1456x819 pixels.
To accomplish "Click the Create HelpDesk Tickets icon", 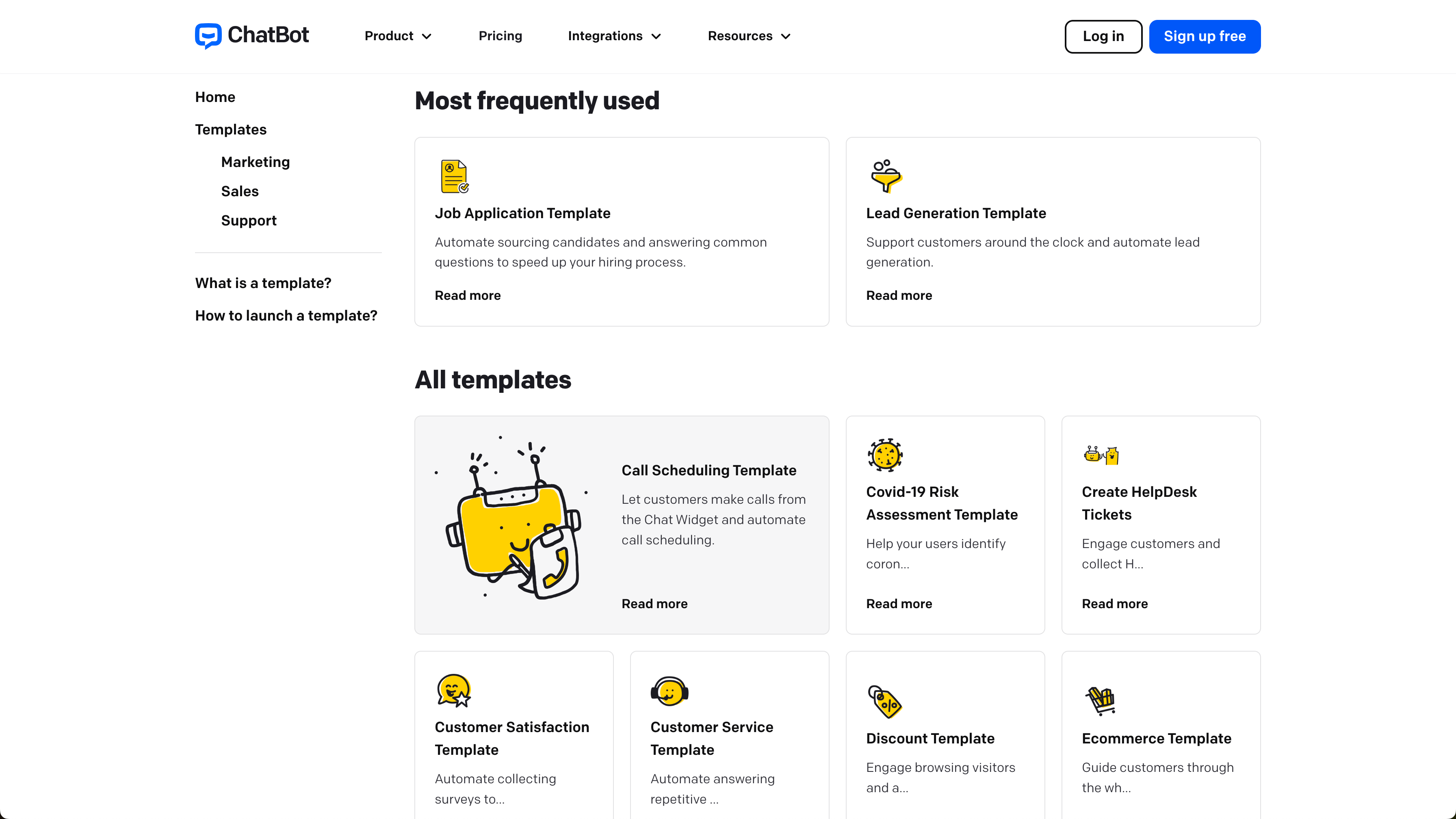I will [x=1102, y=455].
